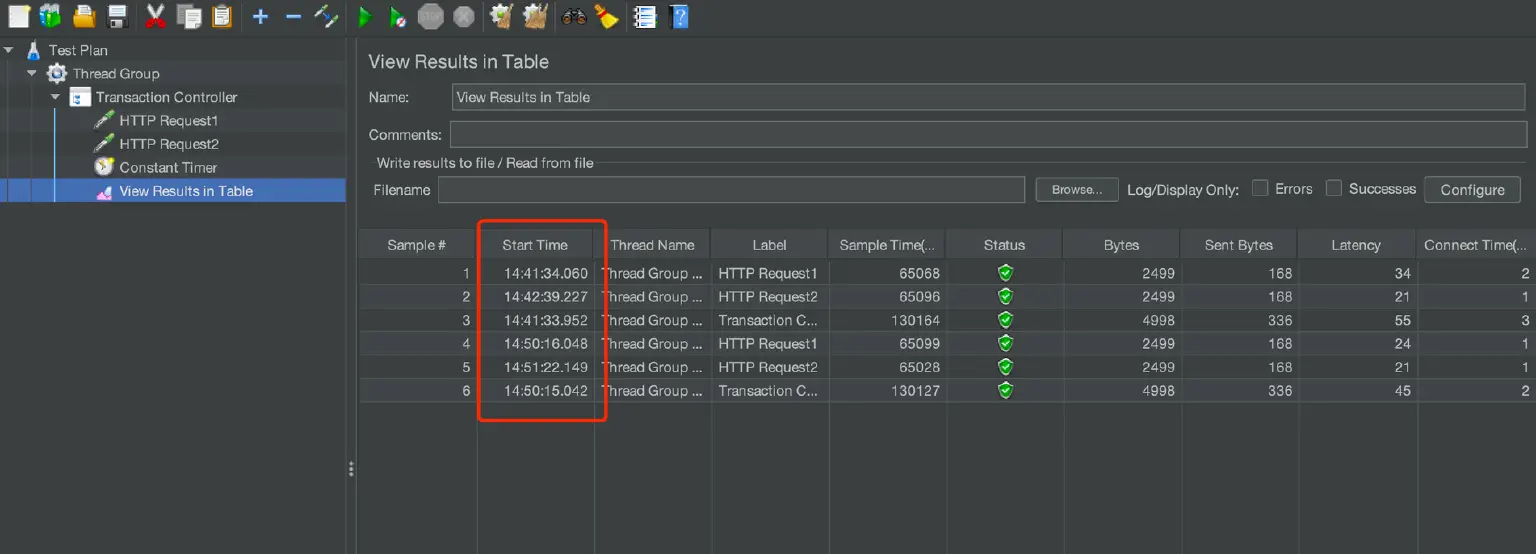
Task: Sort by the Bytes column header
Action: pyautogui.click(x=1122, y=245)
